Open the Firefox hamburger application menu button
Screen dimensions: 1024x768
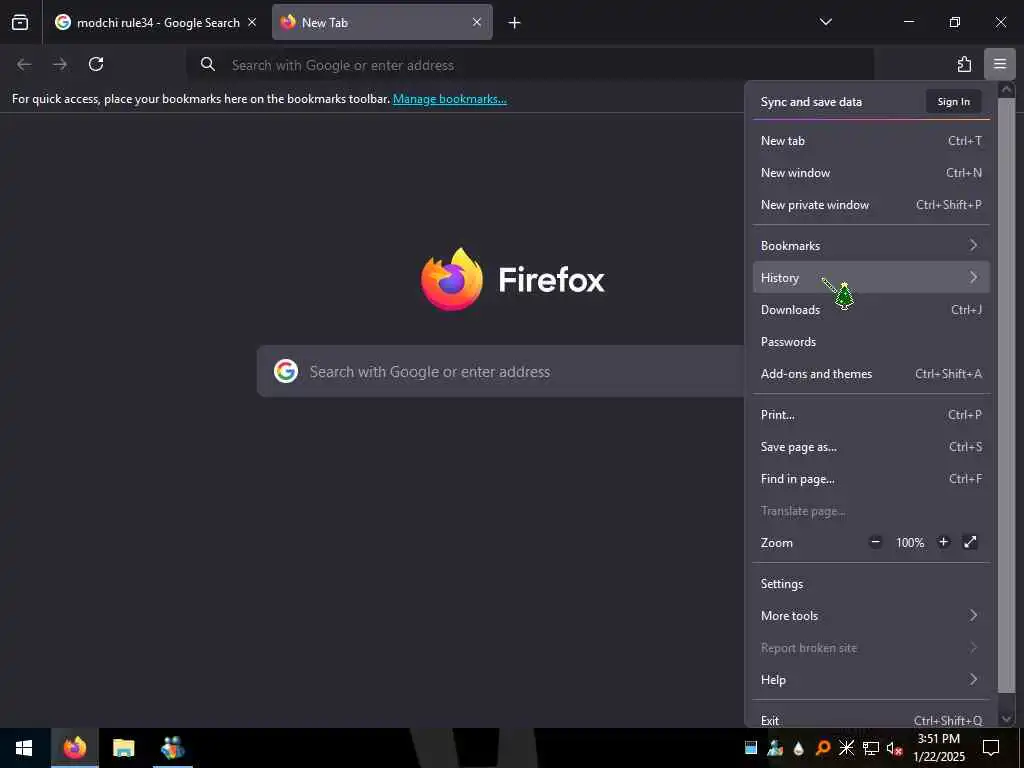(x=999, y=64)
